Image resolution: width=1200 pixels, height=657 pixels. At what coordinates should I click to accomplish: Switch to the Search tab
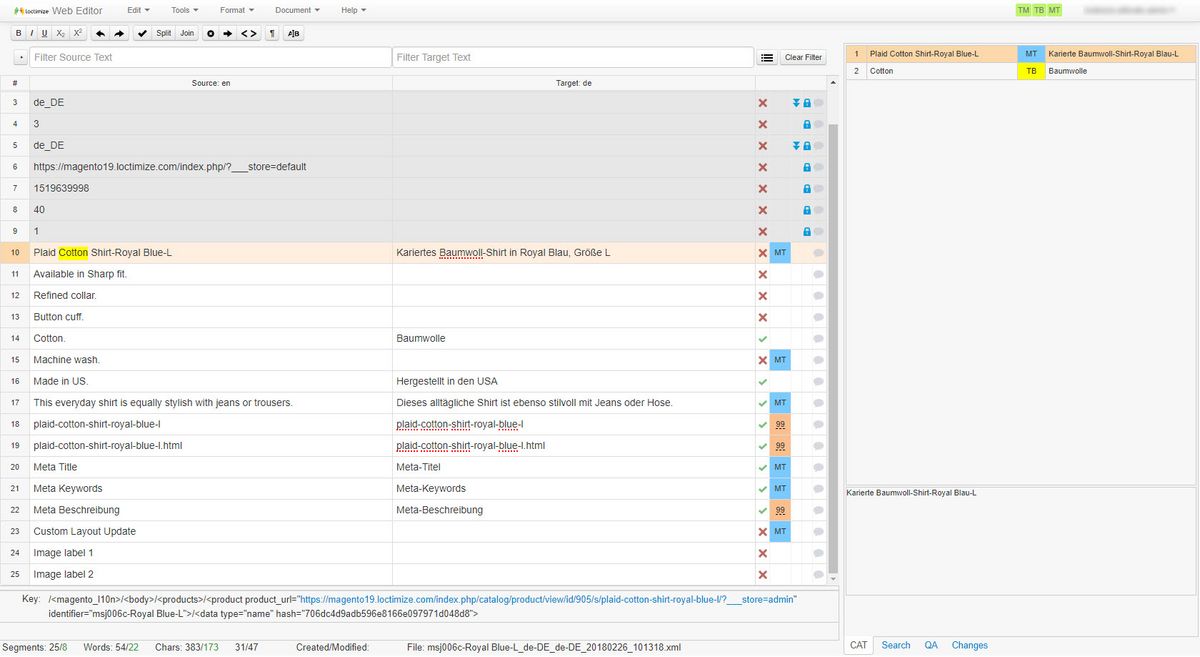pyautogui.click(x=896, y=646)
